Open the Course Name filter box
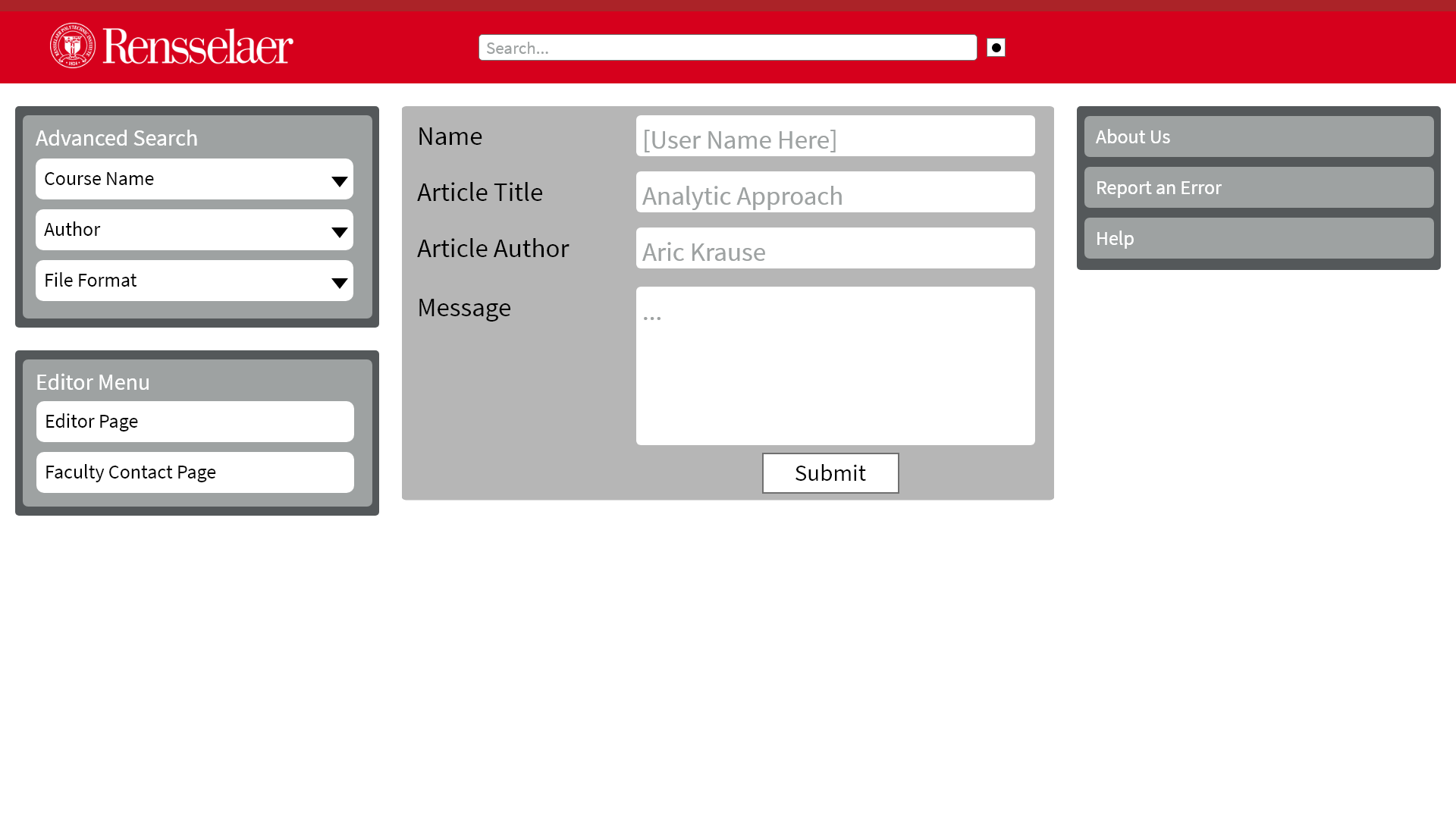 (x=182, y=179)
